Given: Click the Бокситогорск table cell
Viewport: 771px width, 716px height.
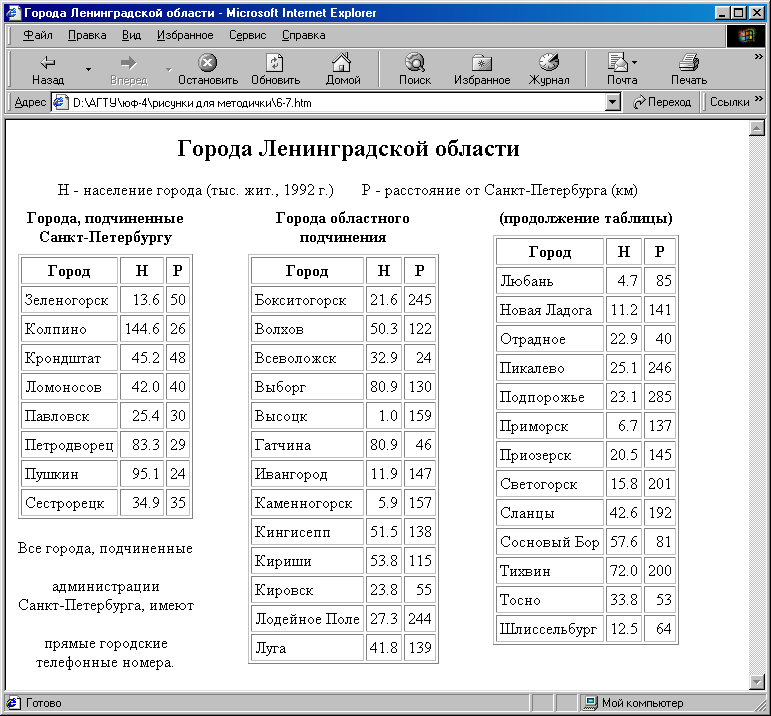Looking at the screenshot, I should [307, 300].
